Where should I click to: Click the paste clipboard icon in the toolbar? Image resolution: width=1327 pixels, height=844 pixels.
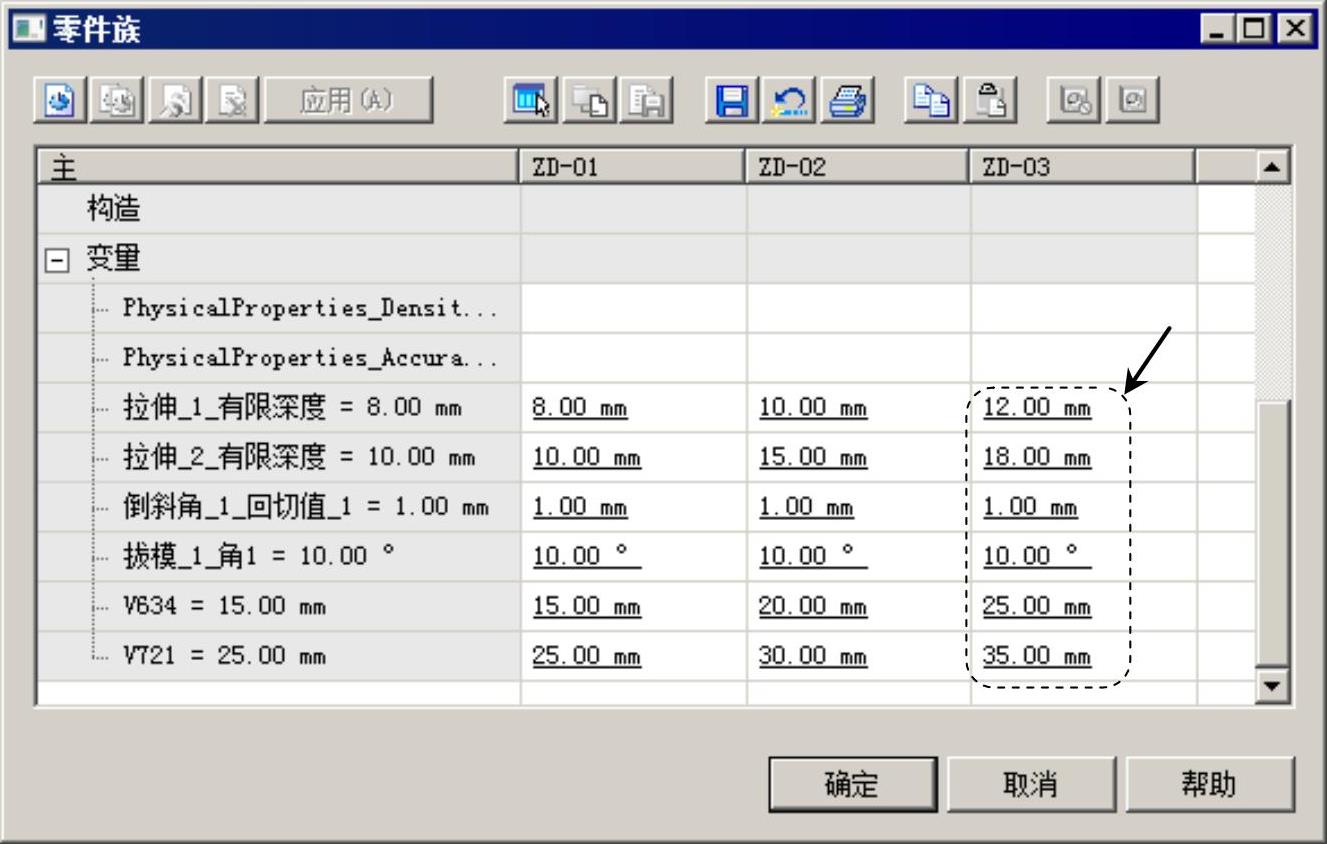[990, 101]
